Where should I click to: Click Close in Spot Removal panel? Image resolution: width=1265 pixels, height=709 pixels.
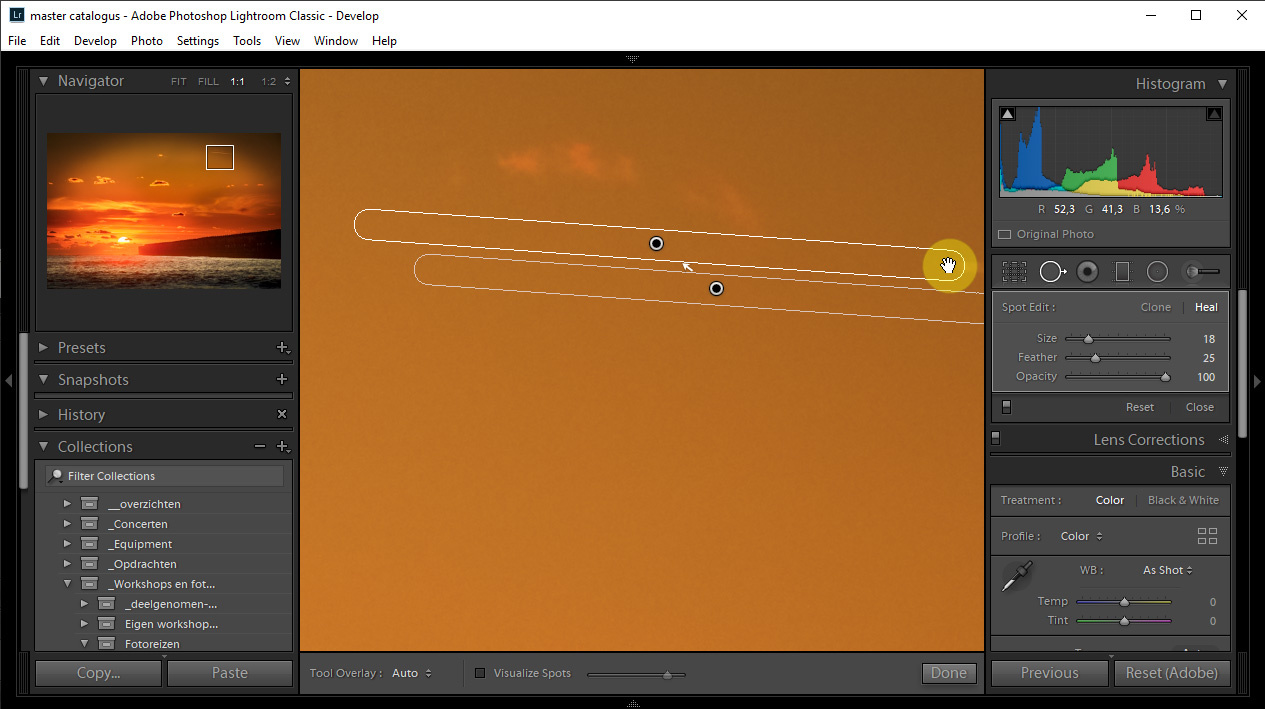[1200, 407]
